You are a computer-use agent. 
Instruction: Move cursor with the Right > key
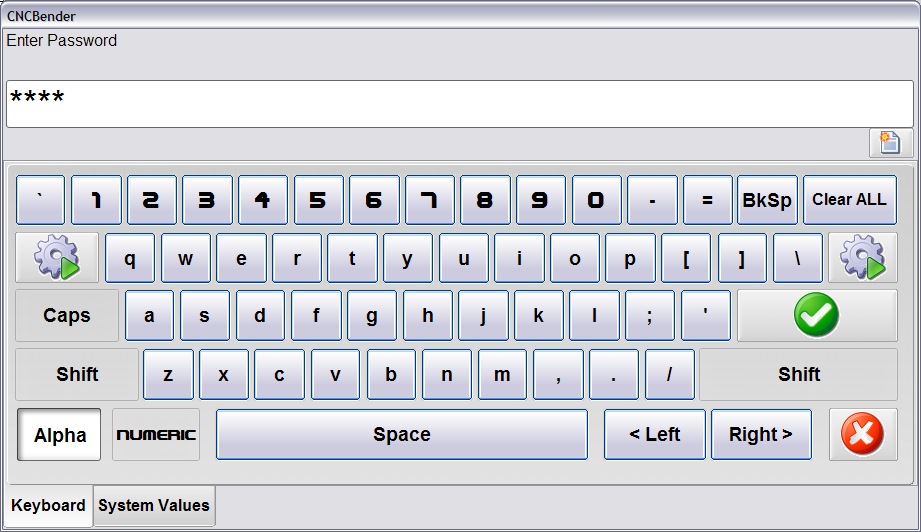tap(760, 435)
